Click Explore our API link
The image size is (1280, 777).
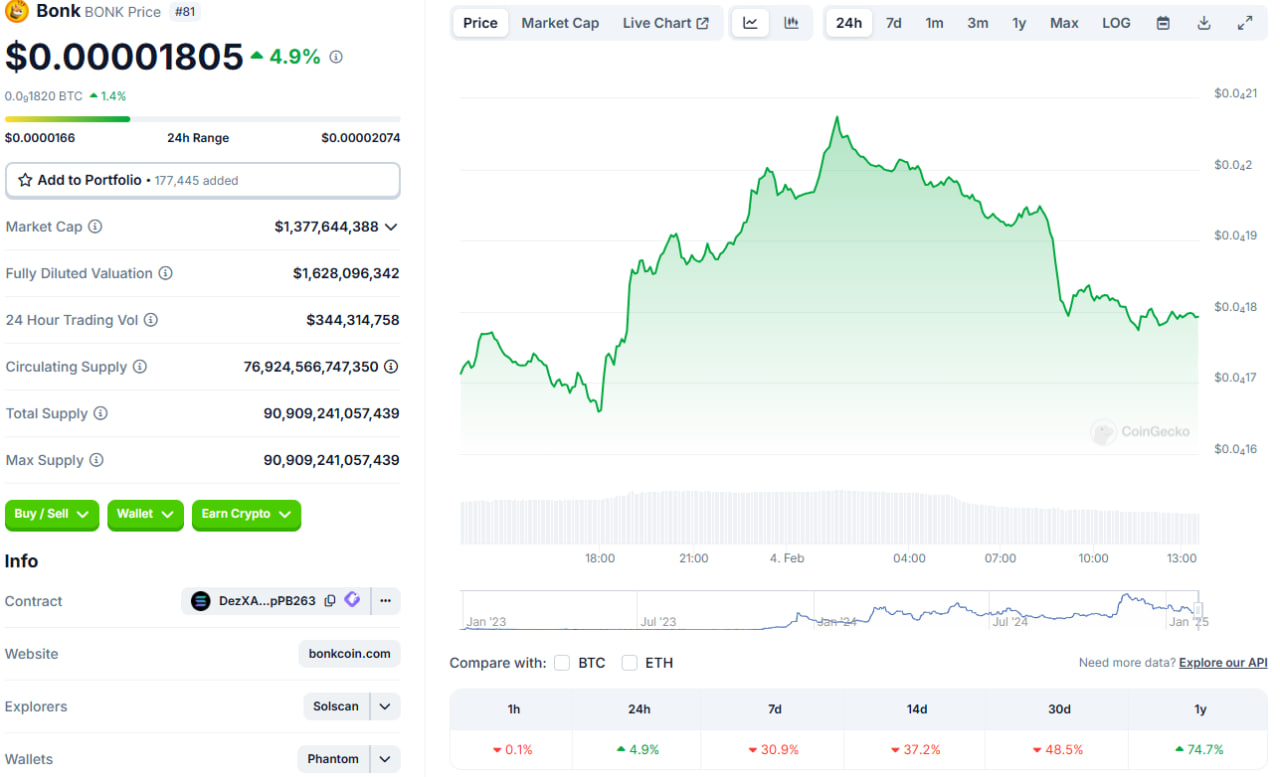pyautogui.click(x=1223, y=663)
